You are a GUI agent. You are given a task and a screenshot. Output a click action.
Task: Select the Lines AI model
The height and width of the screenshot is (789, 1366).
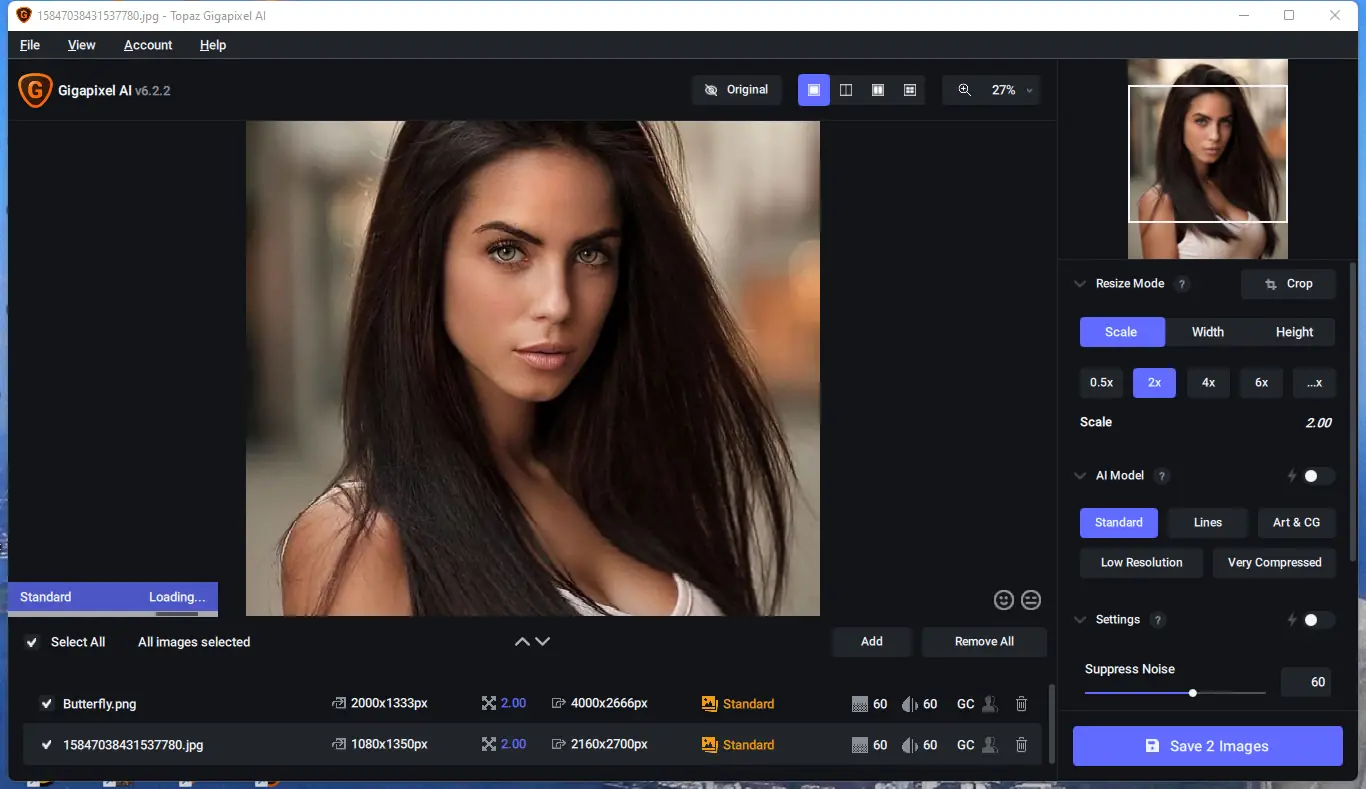click(1208, 523)
